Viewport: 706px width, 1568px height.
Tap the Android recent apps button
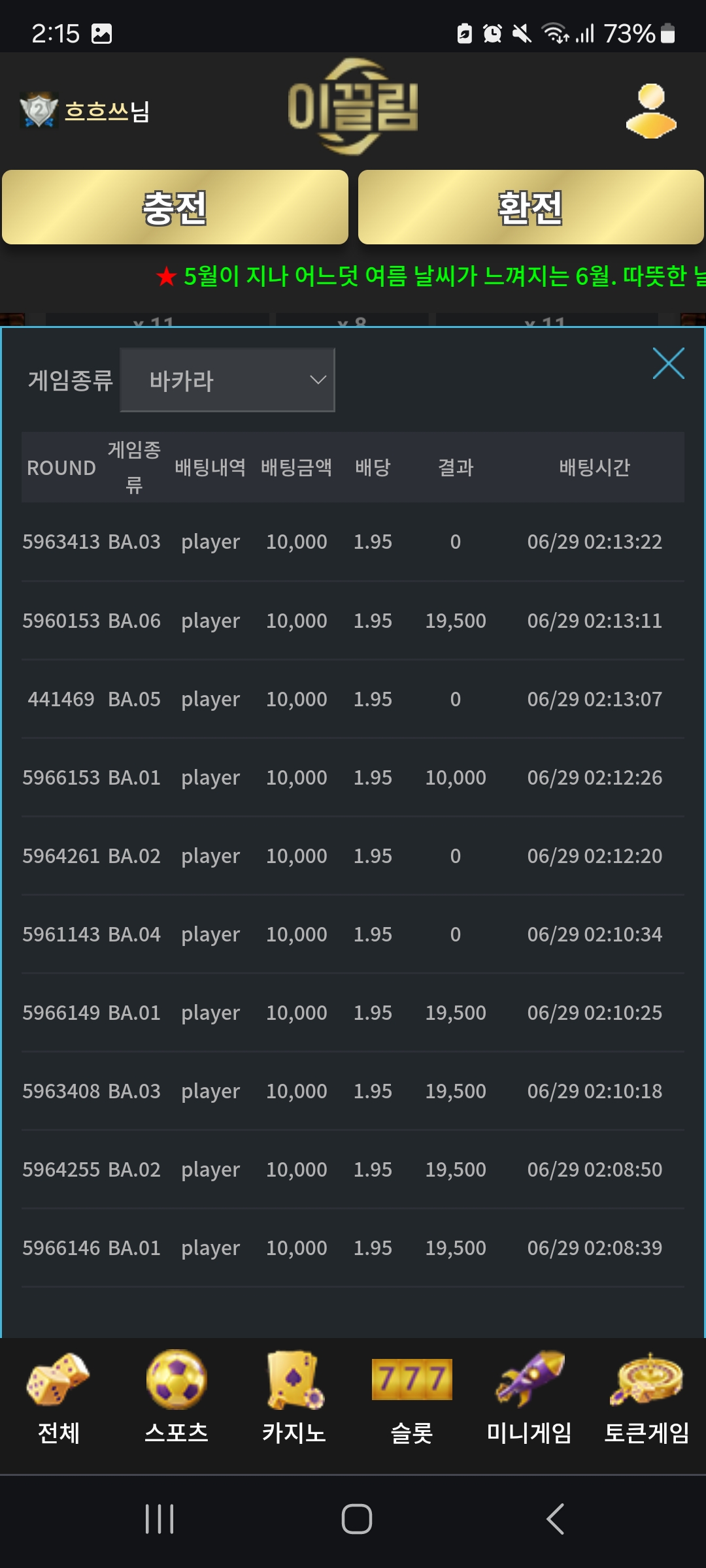[160, 1519]
